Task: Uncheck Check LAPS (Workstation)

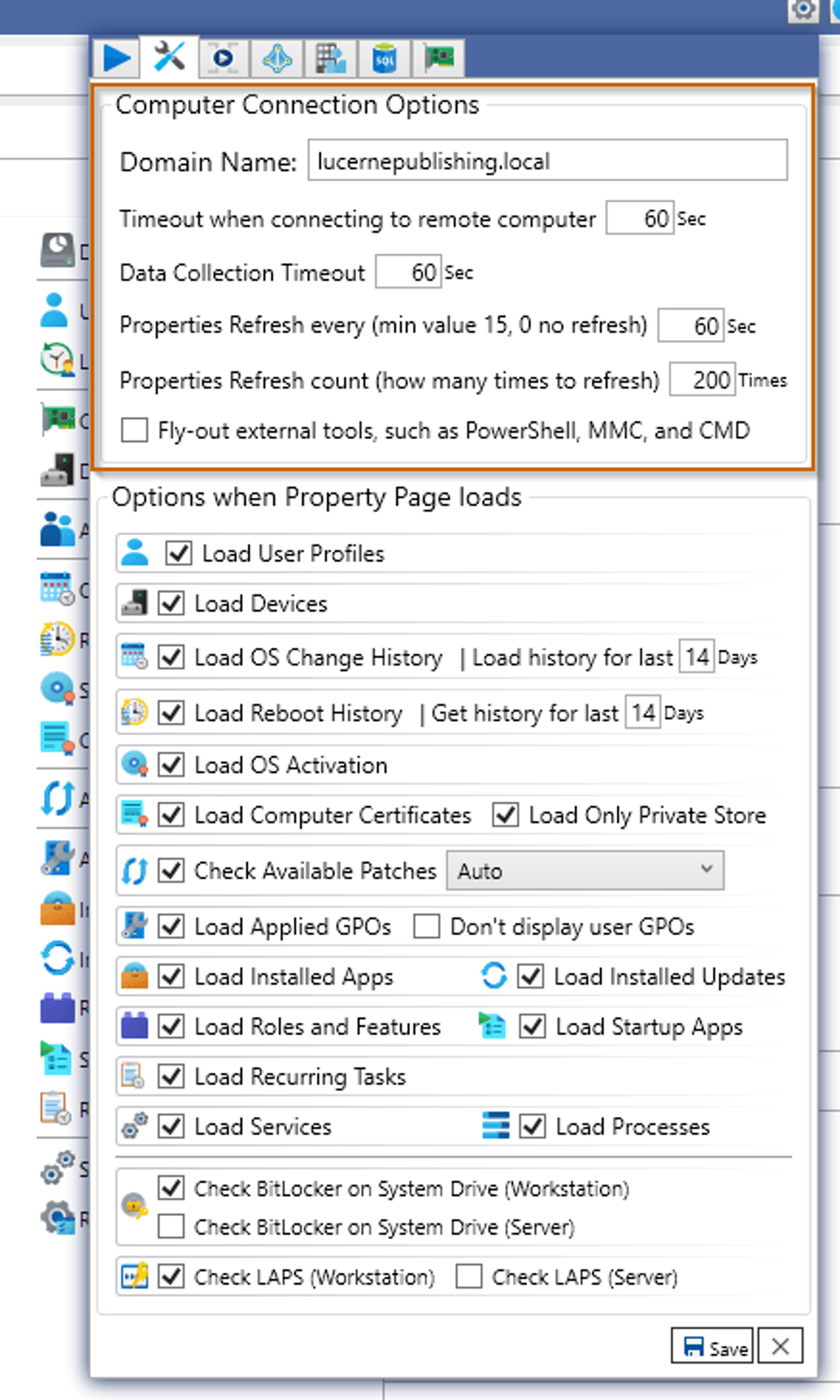Action: coord(171,1276)
